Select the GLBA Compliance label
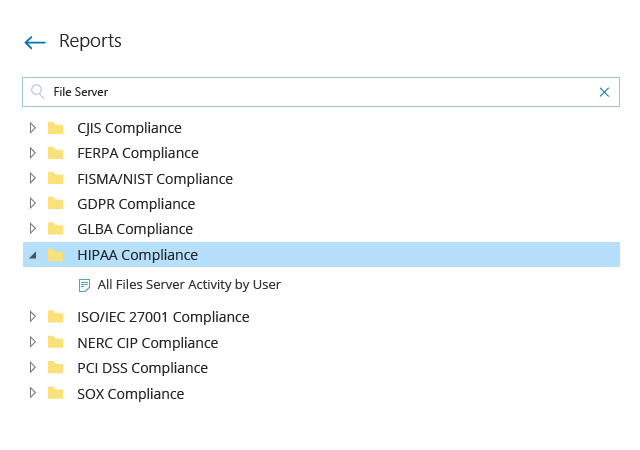Screen dimensions: 640x450 click(135, 229)
